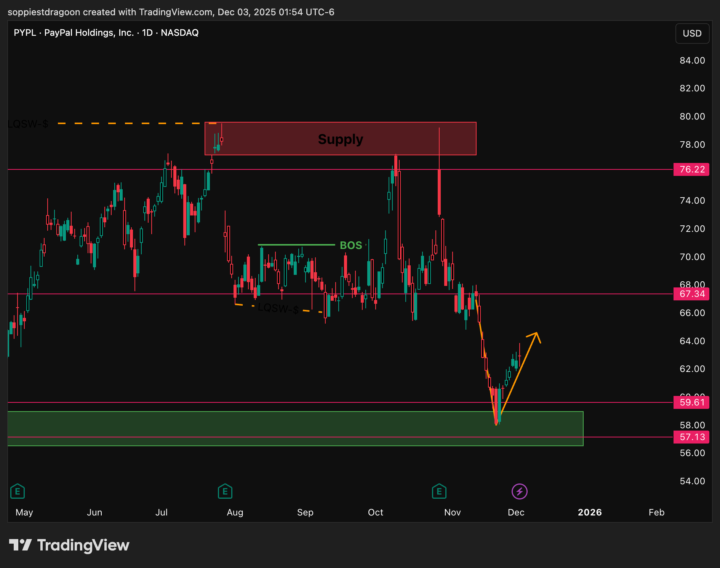Click the 56.00 price axis value
This screenshot has width=720, height=568.
coord(692,453)
